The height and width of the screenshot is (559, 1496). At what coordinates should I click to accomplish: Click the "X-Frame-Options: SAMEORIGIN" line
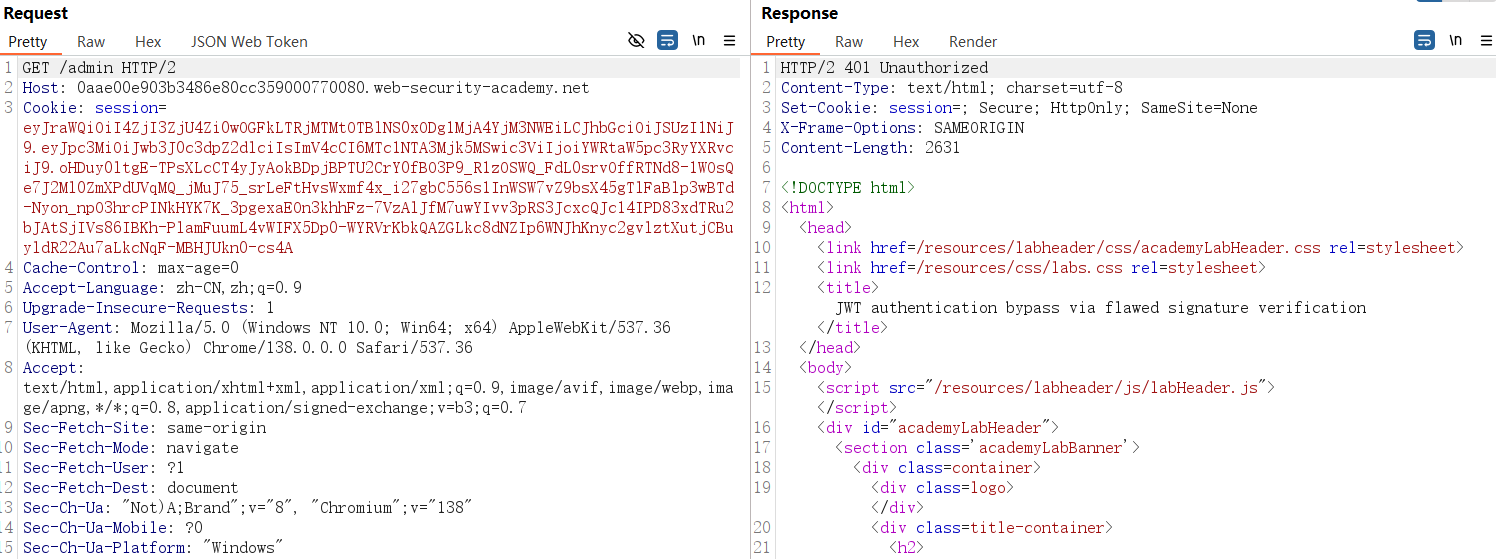902,128
